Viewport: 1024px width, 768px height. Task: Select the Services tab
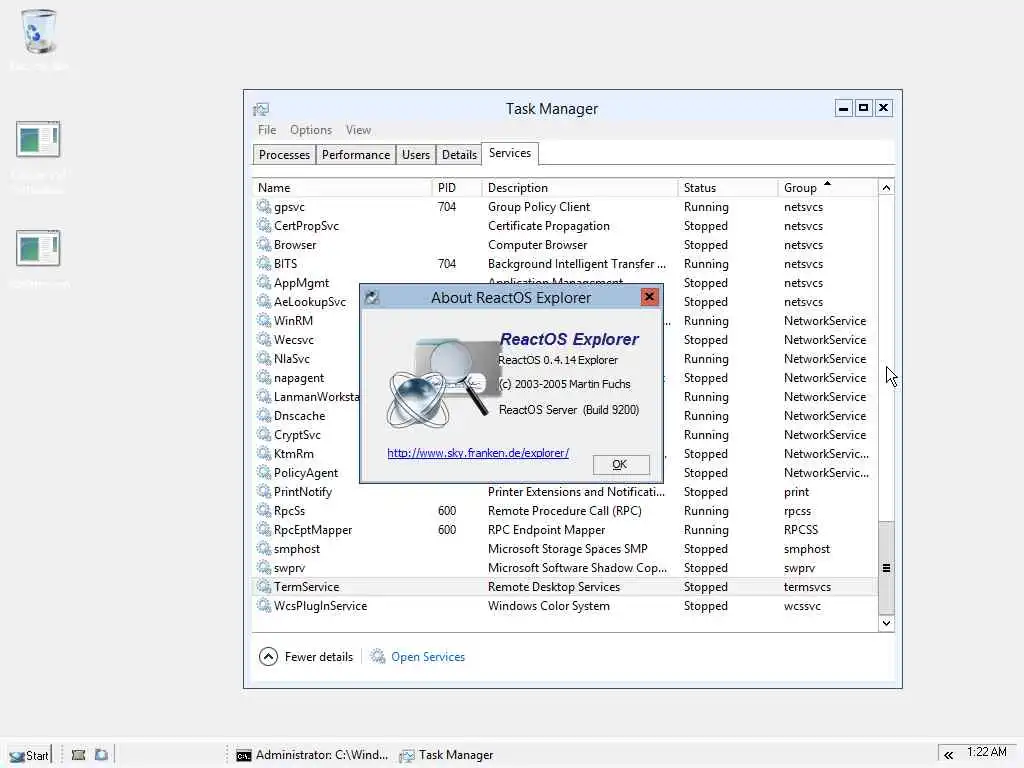pos(510,153)
